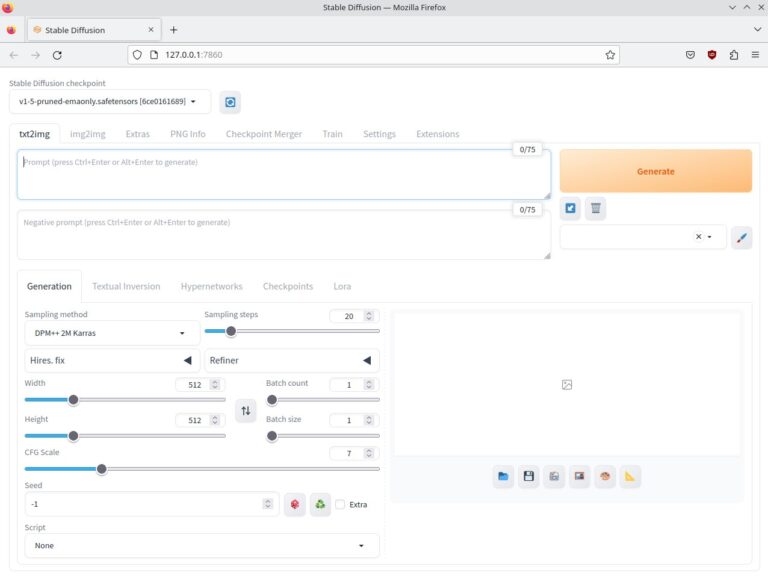768x576 pixels.
Task: Open the Extensions tab
Action: (437, 134)
